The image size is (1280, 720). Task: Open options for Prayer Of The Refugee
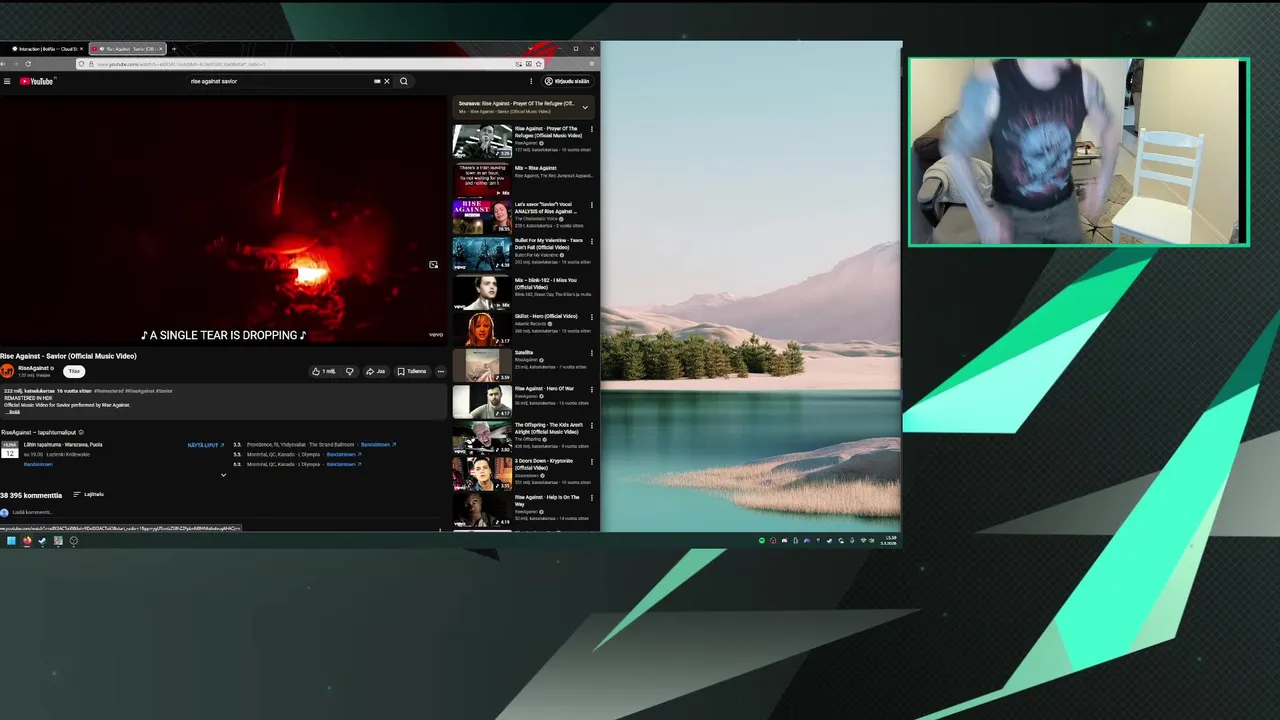click(591, 129)
